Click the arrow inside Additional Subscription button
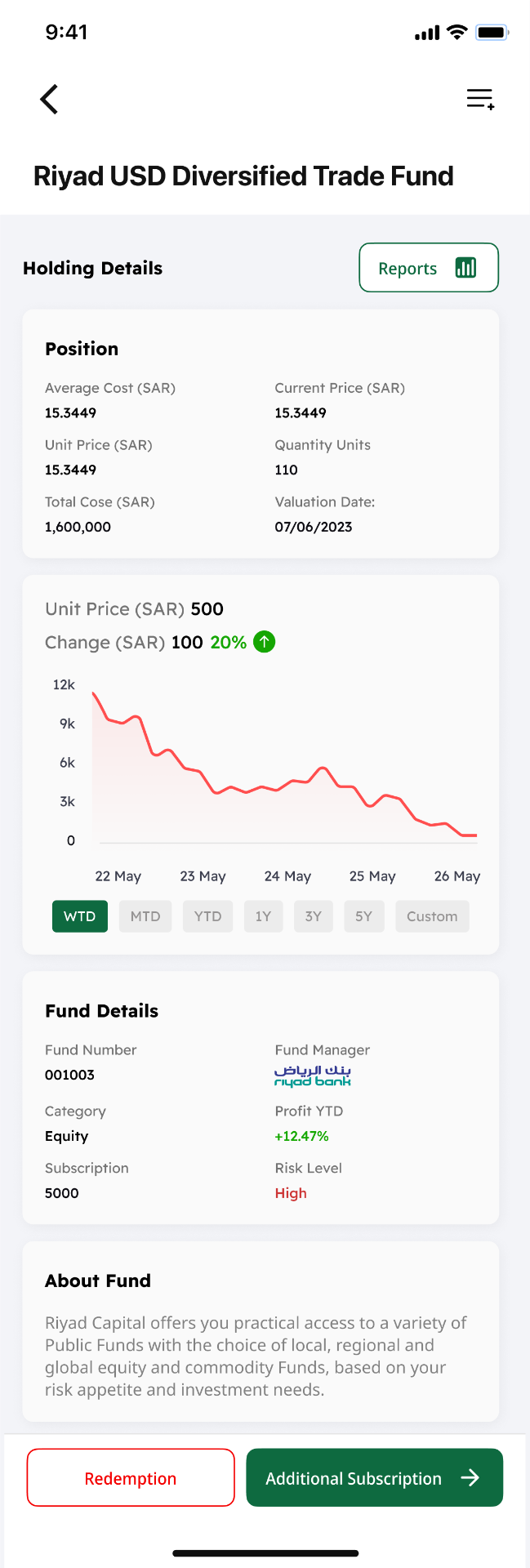The width and height of the screenshot is (530, 1568). [471, 1477]
